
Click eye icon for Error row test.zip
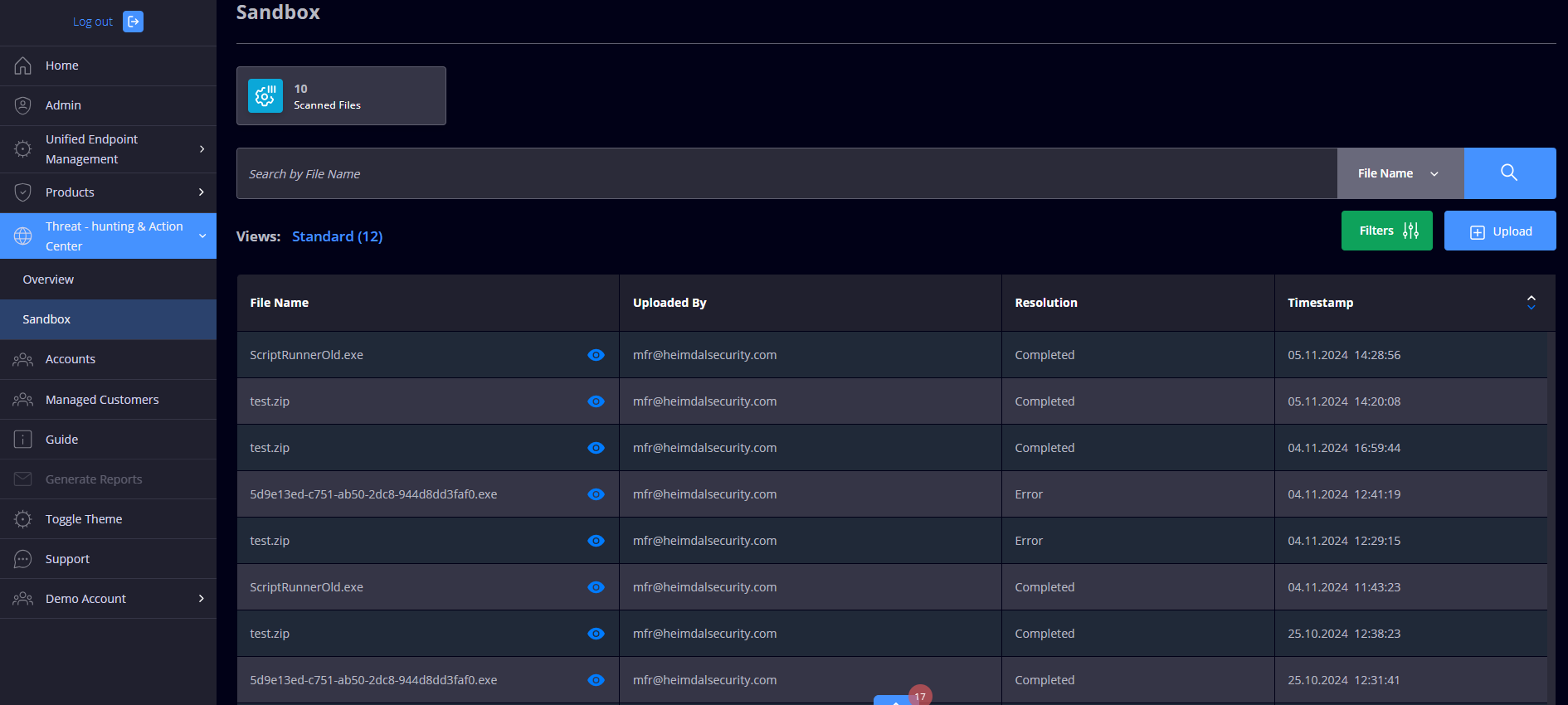(x=596, y=541)
